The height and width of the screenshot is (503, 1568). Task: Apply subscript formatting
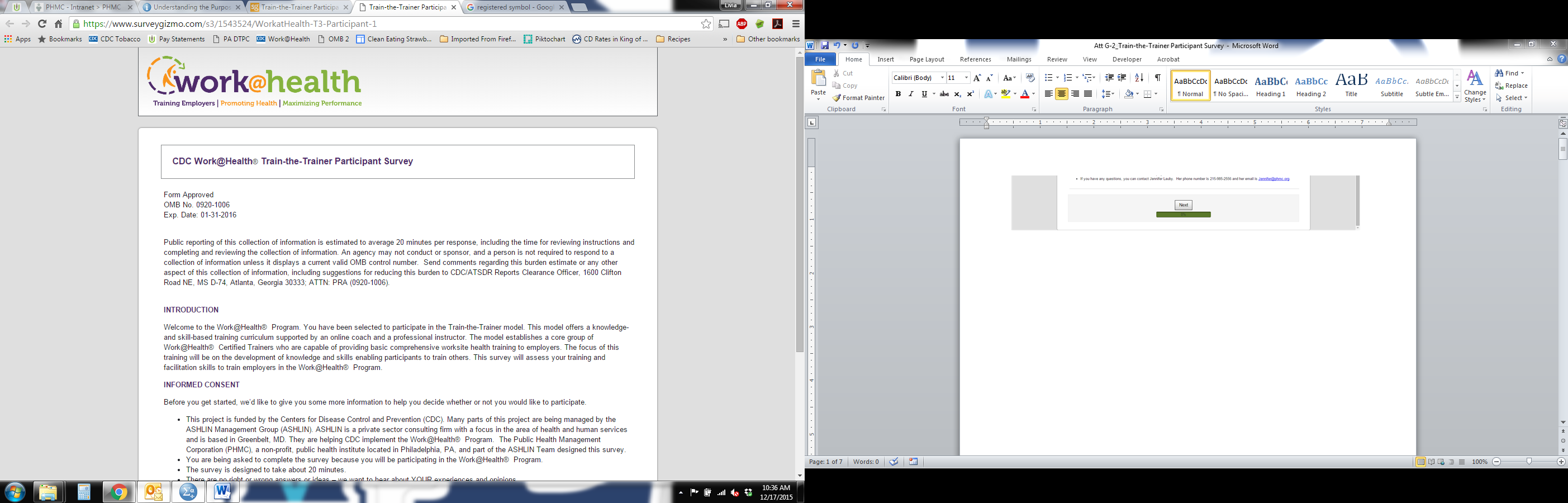[x=957, y=94]
